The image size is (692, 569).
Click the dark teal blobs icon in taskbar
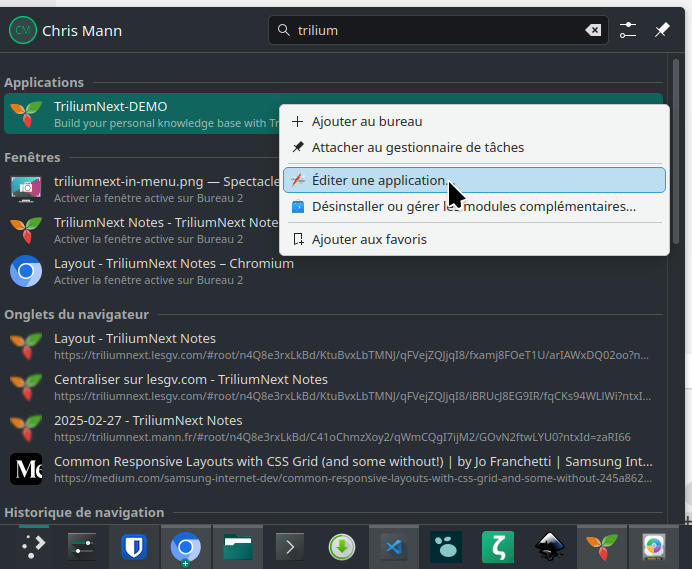coord(446,547)
